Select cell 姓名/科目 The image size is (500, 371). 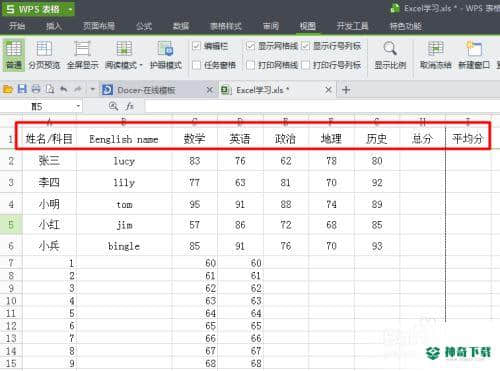click(49, 138)
